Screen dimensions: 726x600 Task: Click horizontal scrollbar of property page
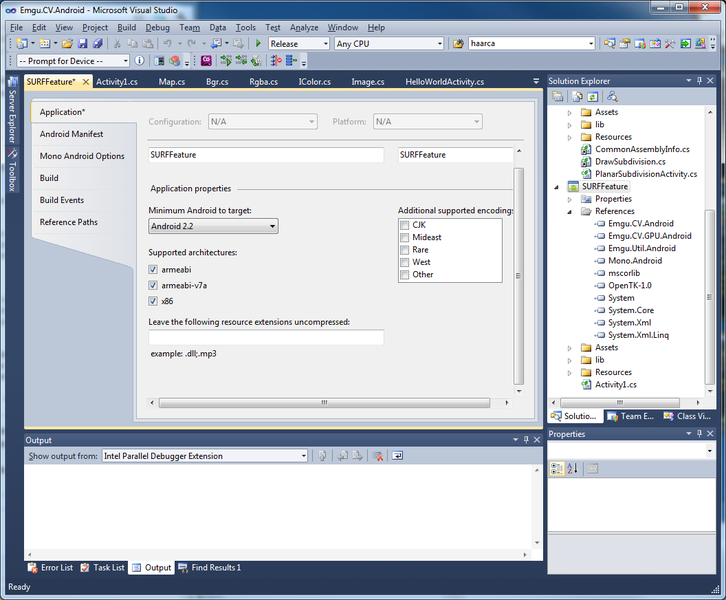pyautogui.click(x=324, y=403)
